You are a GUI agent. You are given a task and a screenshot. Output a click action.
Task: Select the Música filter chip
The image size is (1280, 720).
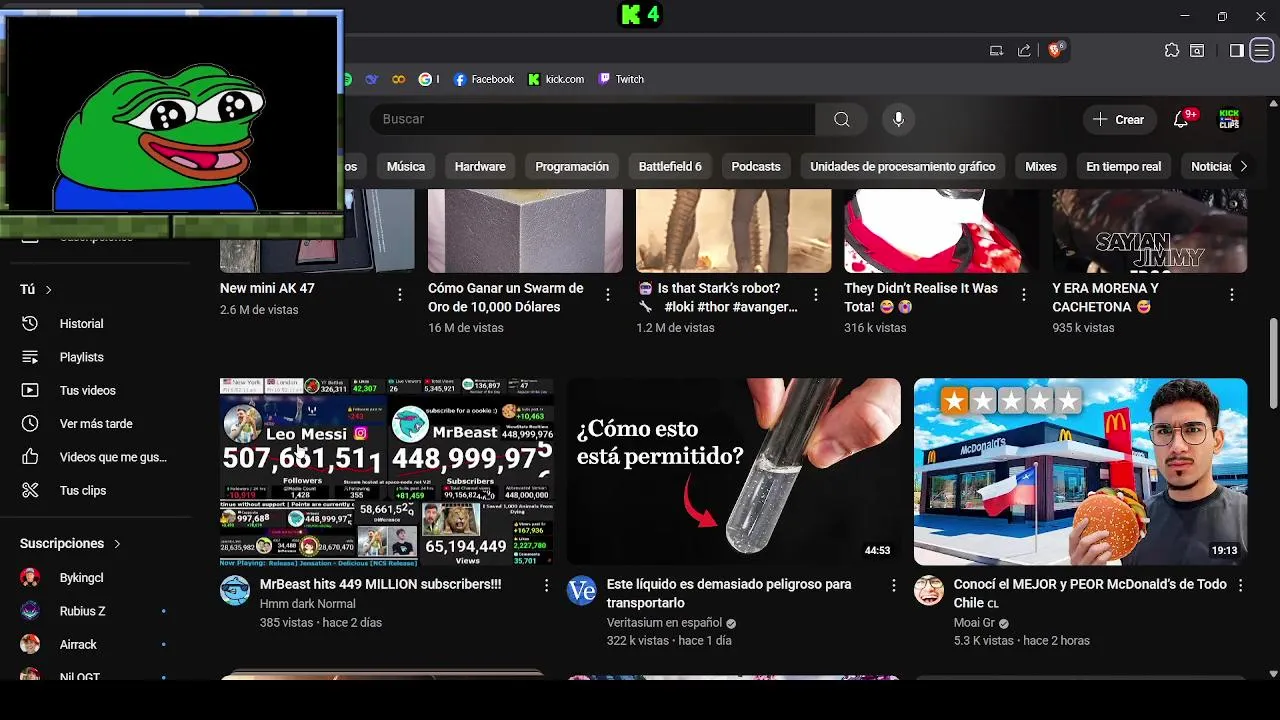tap(406, 166)
